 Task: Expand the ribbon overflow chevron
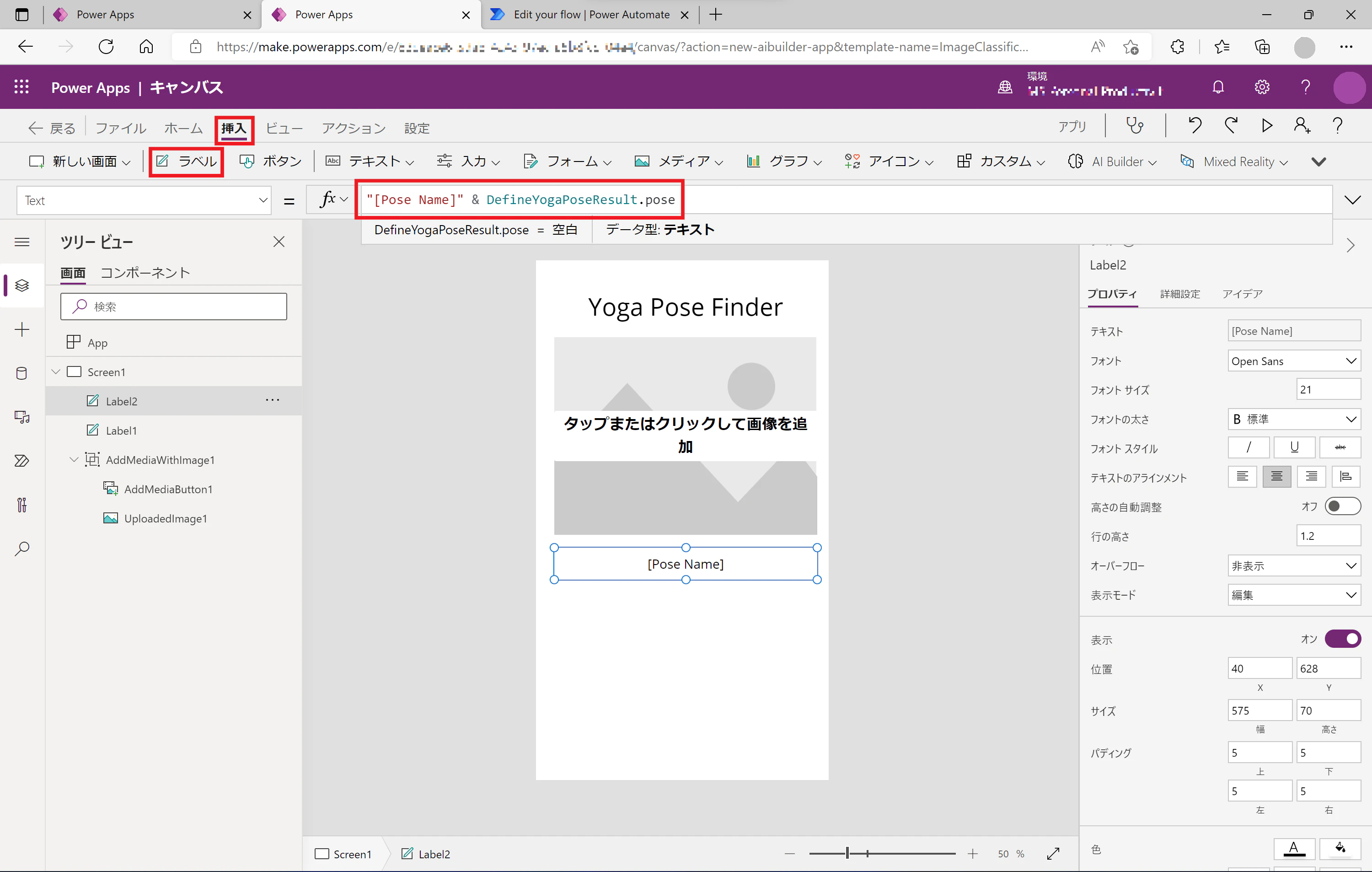pyautogui.click(x=1318, y=162)
